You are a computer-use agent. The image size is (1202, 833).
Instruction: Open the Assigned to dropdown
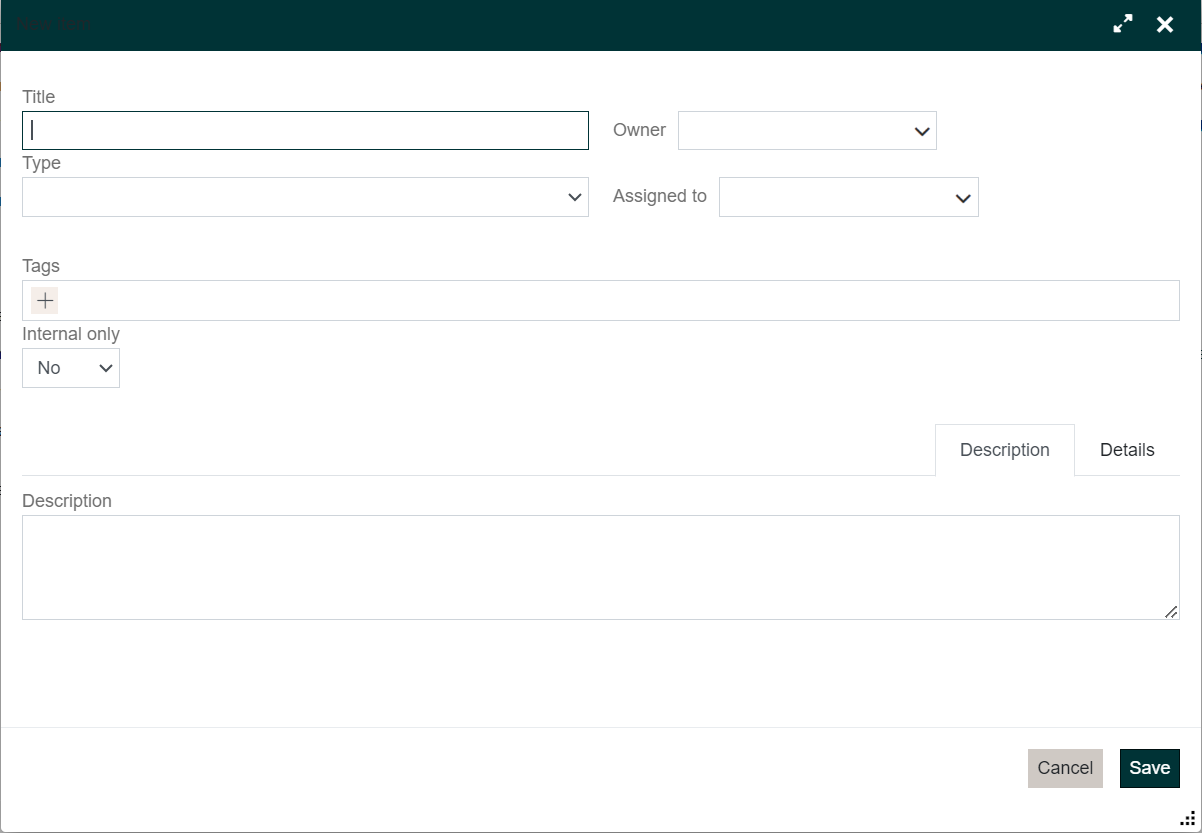tap(848, 197)
